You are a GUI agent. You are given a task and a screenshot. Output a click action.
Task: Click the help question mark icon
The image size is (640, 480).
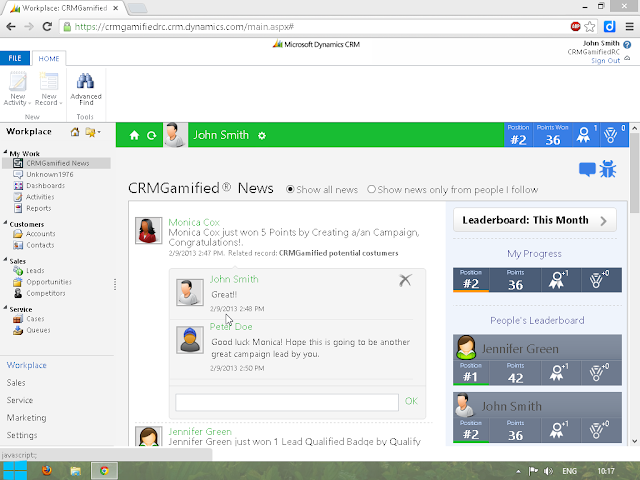627,44
